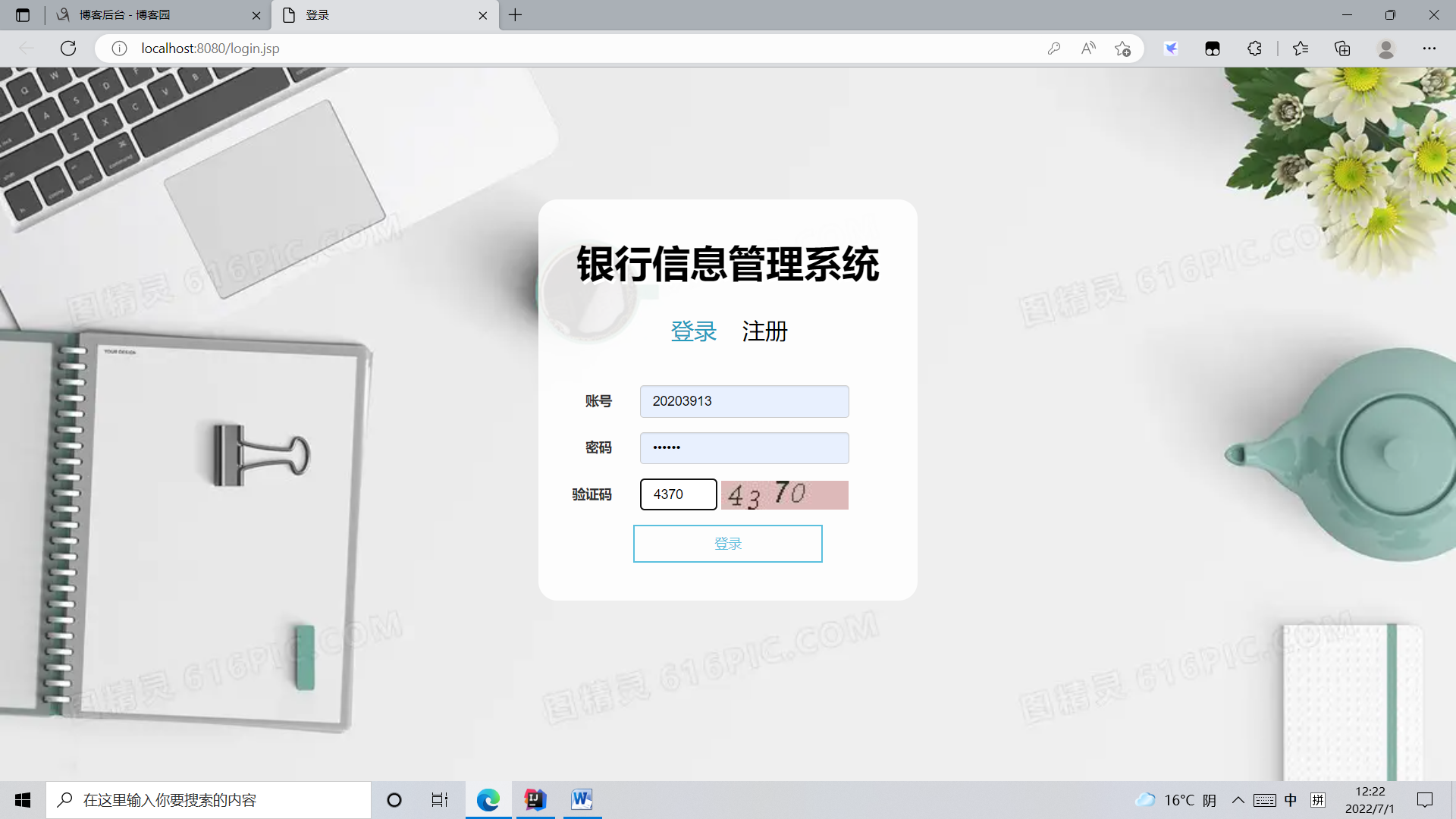Expand hidden system tray icons chevron
The image size is (1456, 819).
click(x=1238, y=800)
